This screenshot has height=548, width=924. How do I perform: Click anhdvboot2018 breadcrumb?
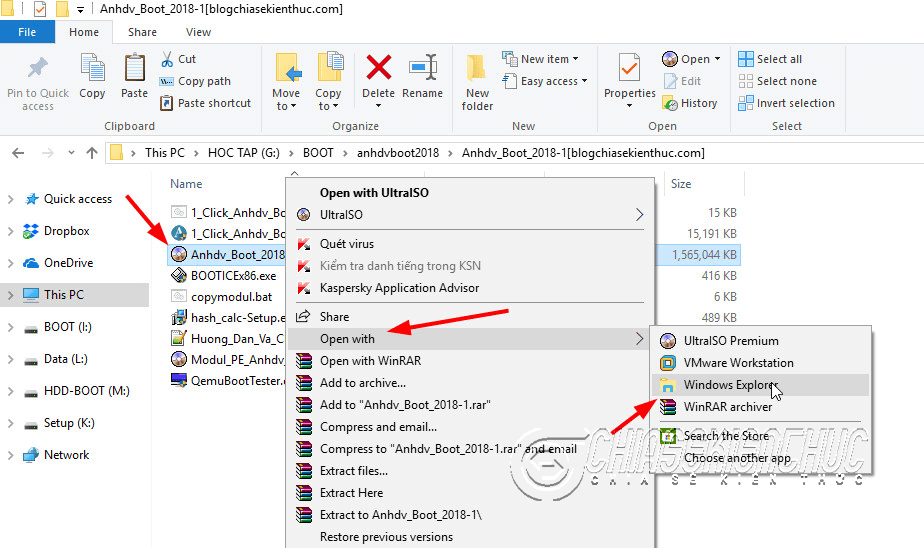(x=398, y=153)
